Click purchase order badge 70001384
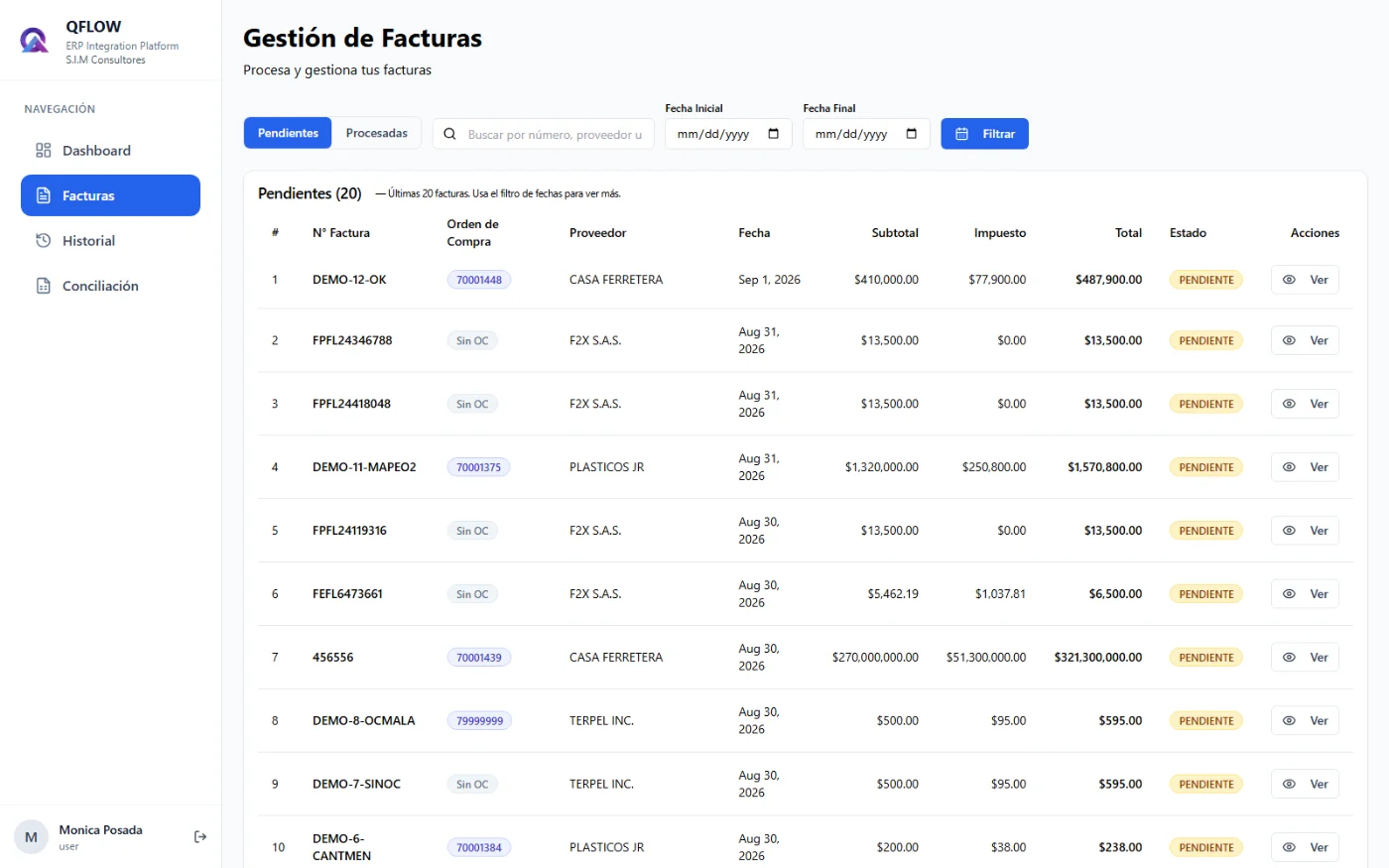Viewport: 1389px width, 868px height. coord(479,847)
